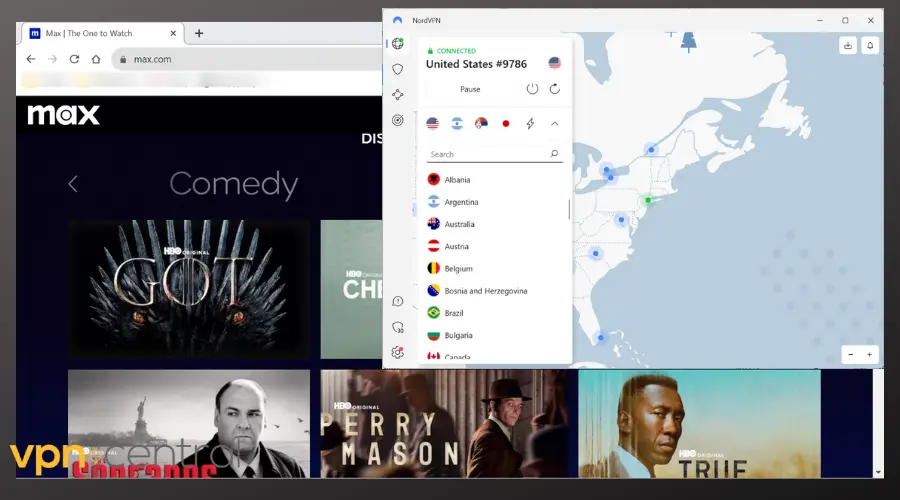Open the Meshnet icon in the sidebar
900x500 pixels.
398,95
